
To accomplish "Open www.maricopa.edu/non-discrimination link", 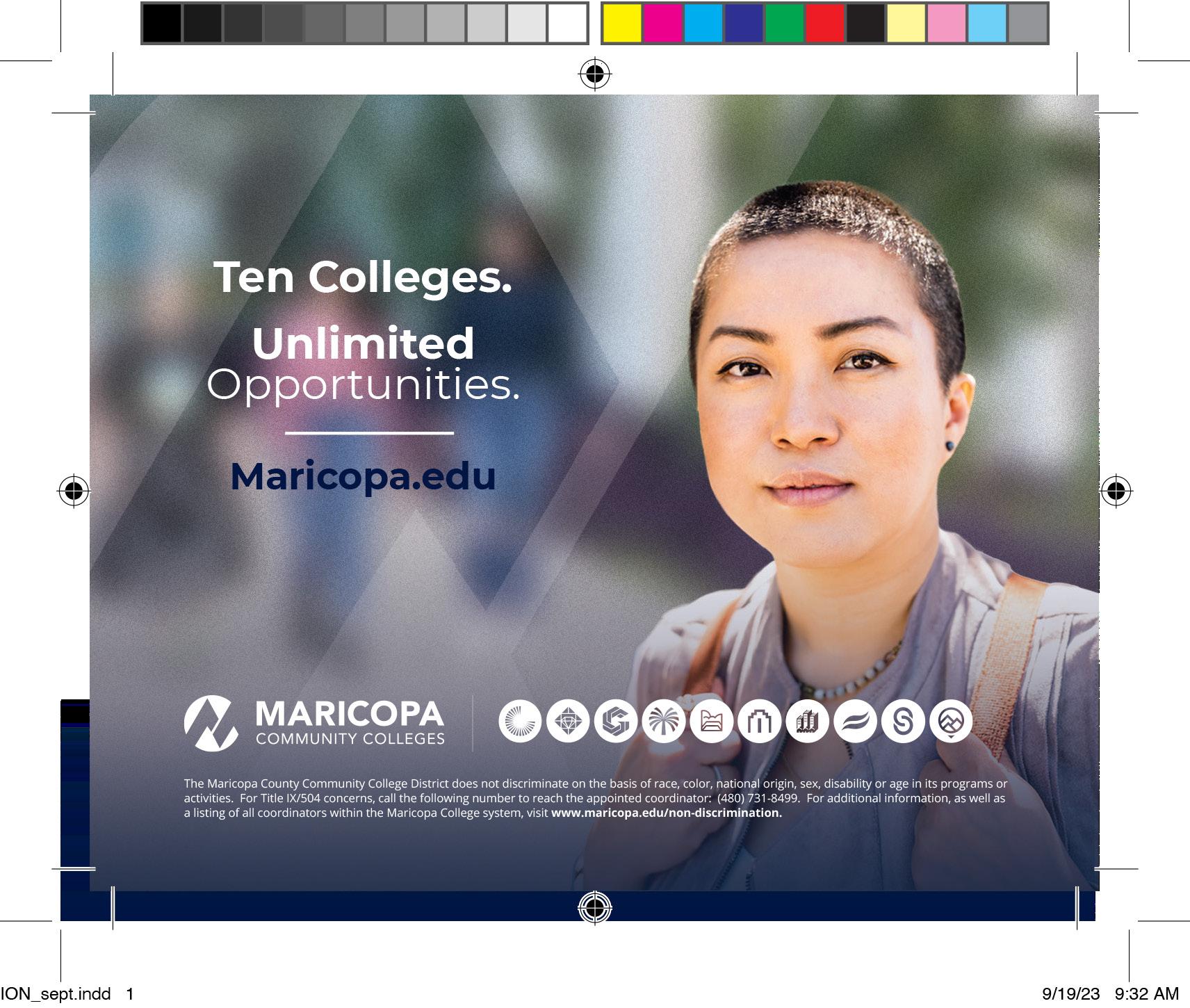I will tap(667, 813).
